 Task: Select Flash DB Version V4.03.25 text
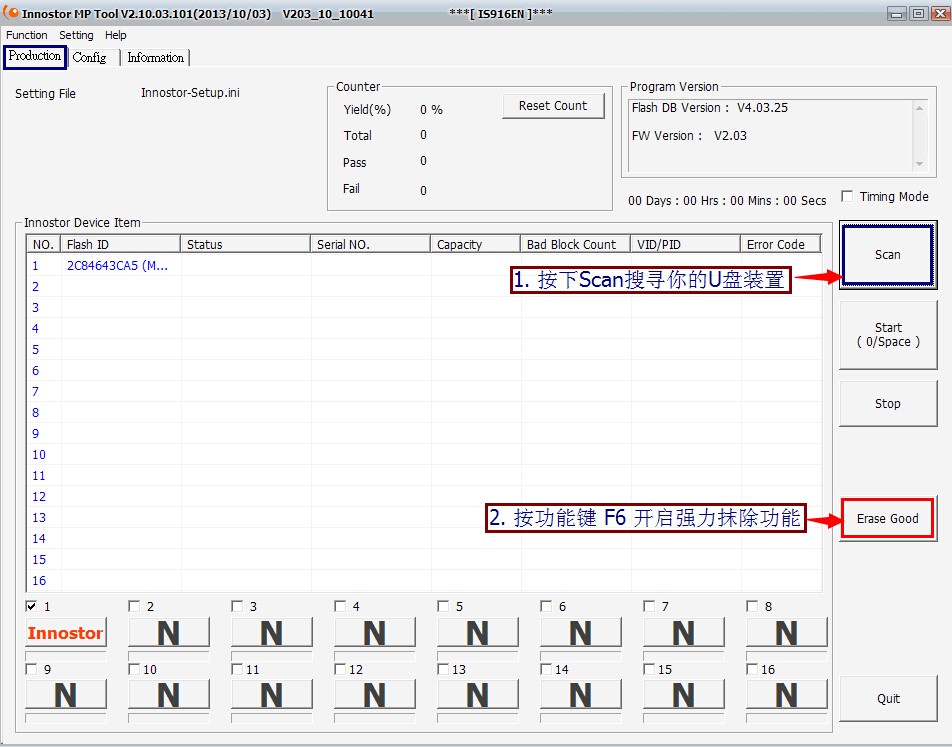710,108
